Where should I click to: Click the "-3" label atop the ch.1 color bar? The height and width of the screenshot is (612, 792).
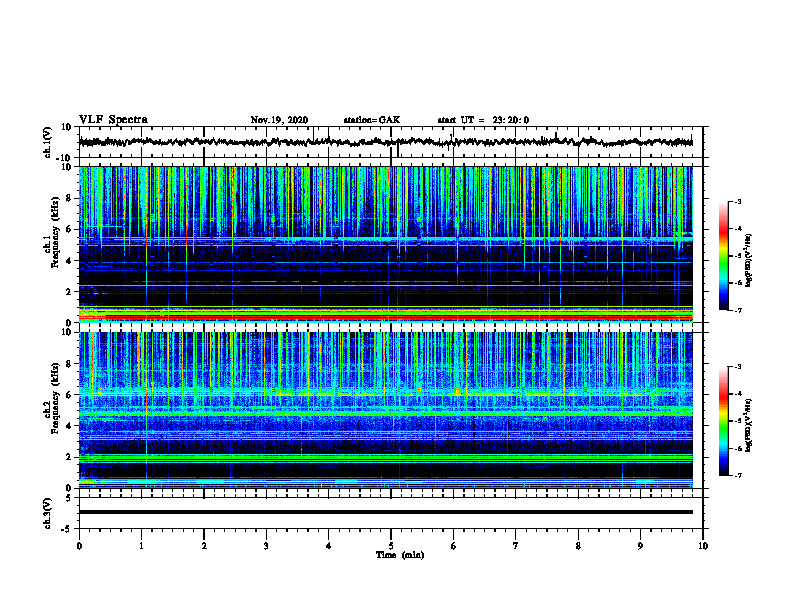(x=738, y=201)
